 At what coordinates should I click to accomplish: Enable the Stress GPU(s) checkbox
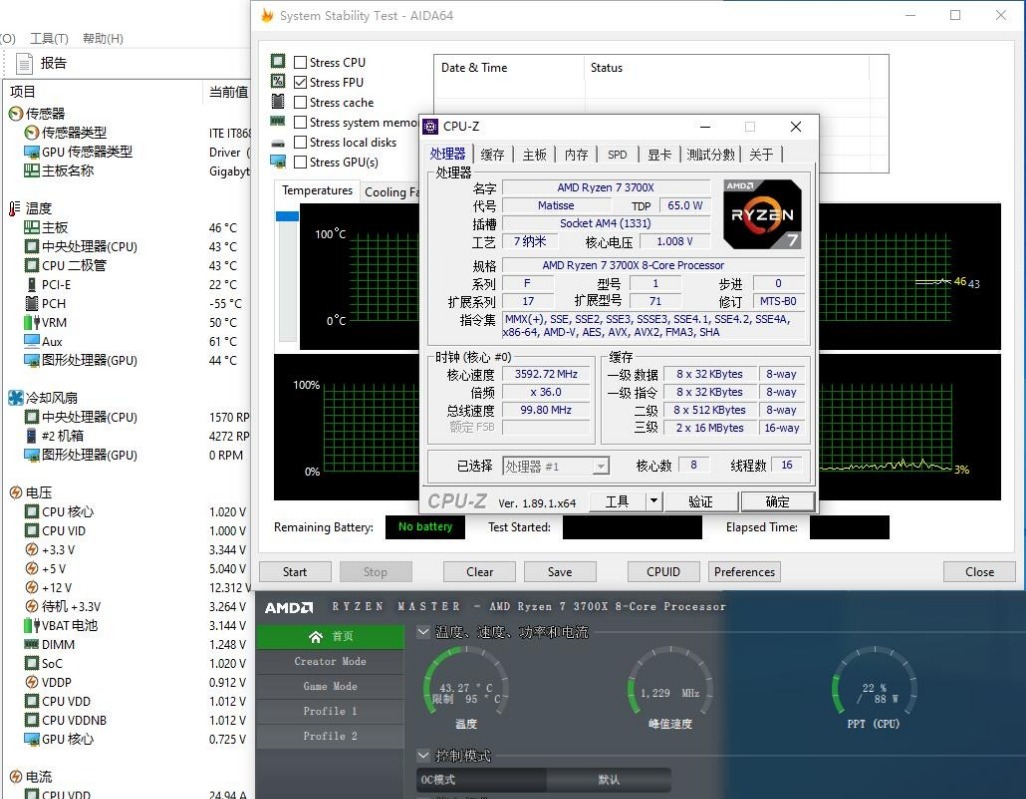(x=300, y=162)
